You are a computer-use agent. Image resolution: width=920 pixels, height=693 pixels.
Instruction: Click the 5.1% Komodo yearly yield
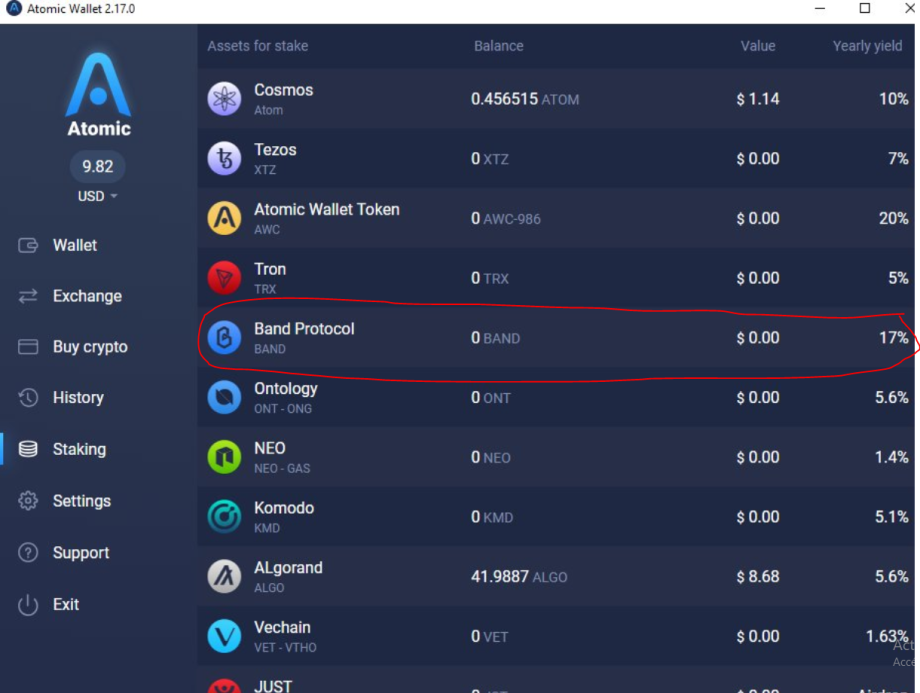pos(892,517)
